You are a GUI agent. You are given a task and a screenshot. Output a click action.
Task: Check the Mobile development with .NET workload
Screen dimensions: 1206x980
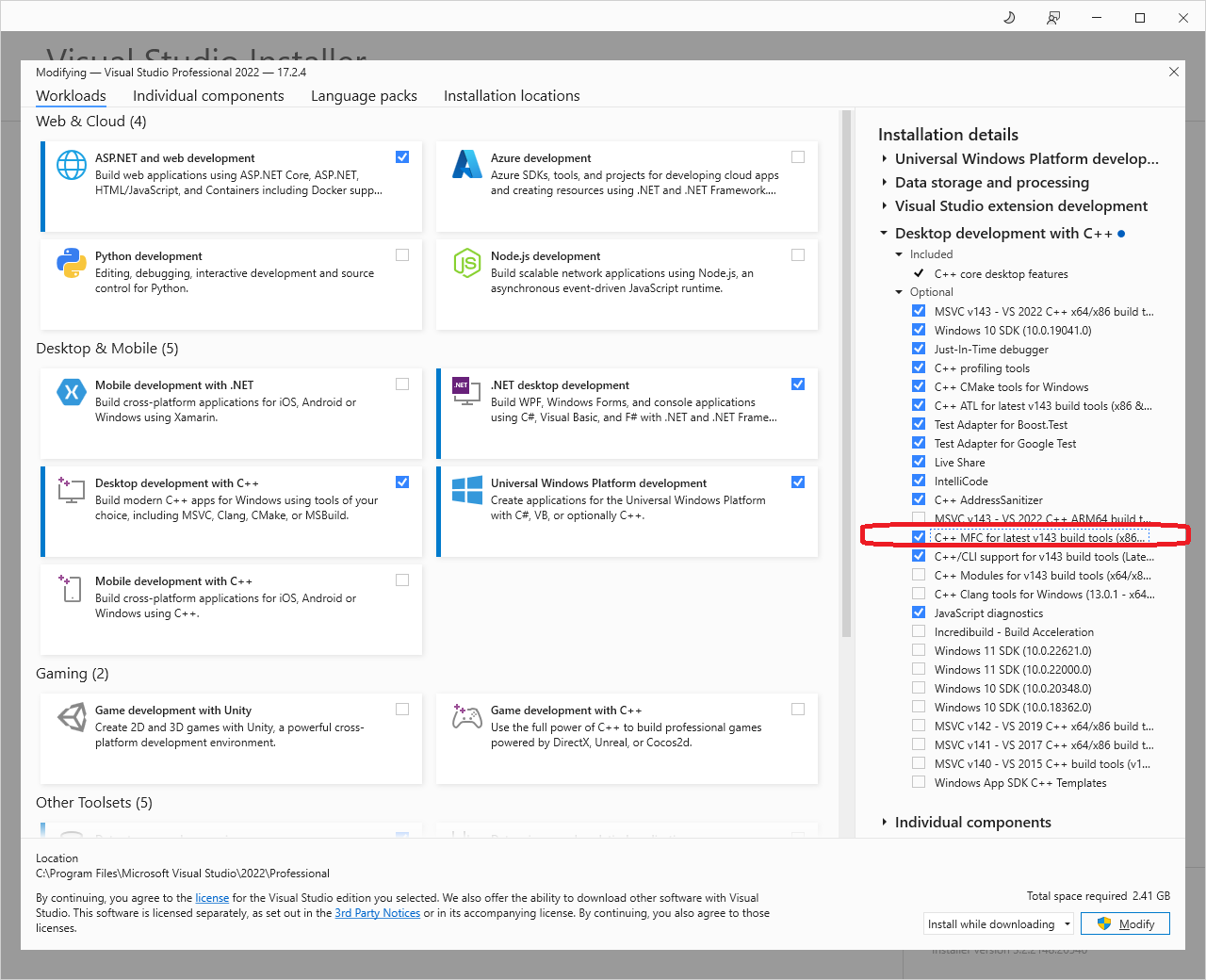tap(402, 384)
